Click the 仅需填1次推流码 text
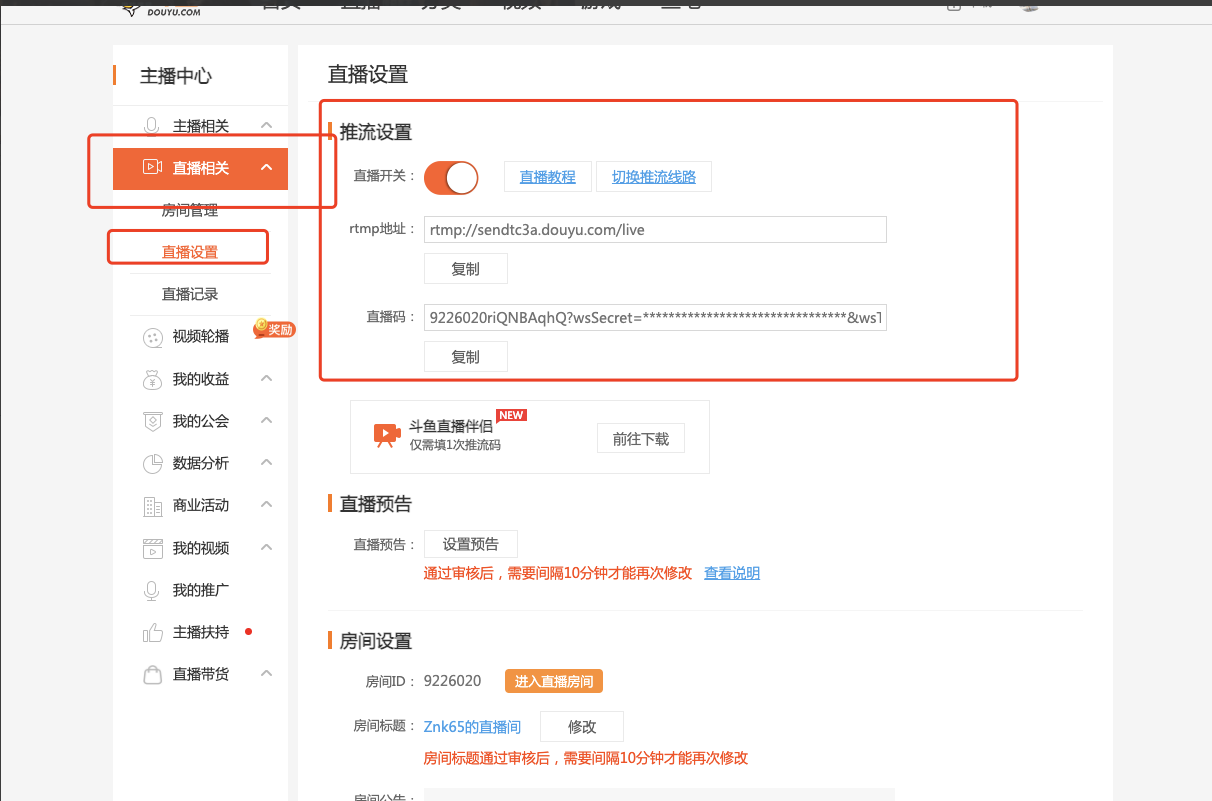 coord(455,445)
